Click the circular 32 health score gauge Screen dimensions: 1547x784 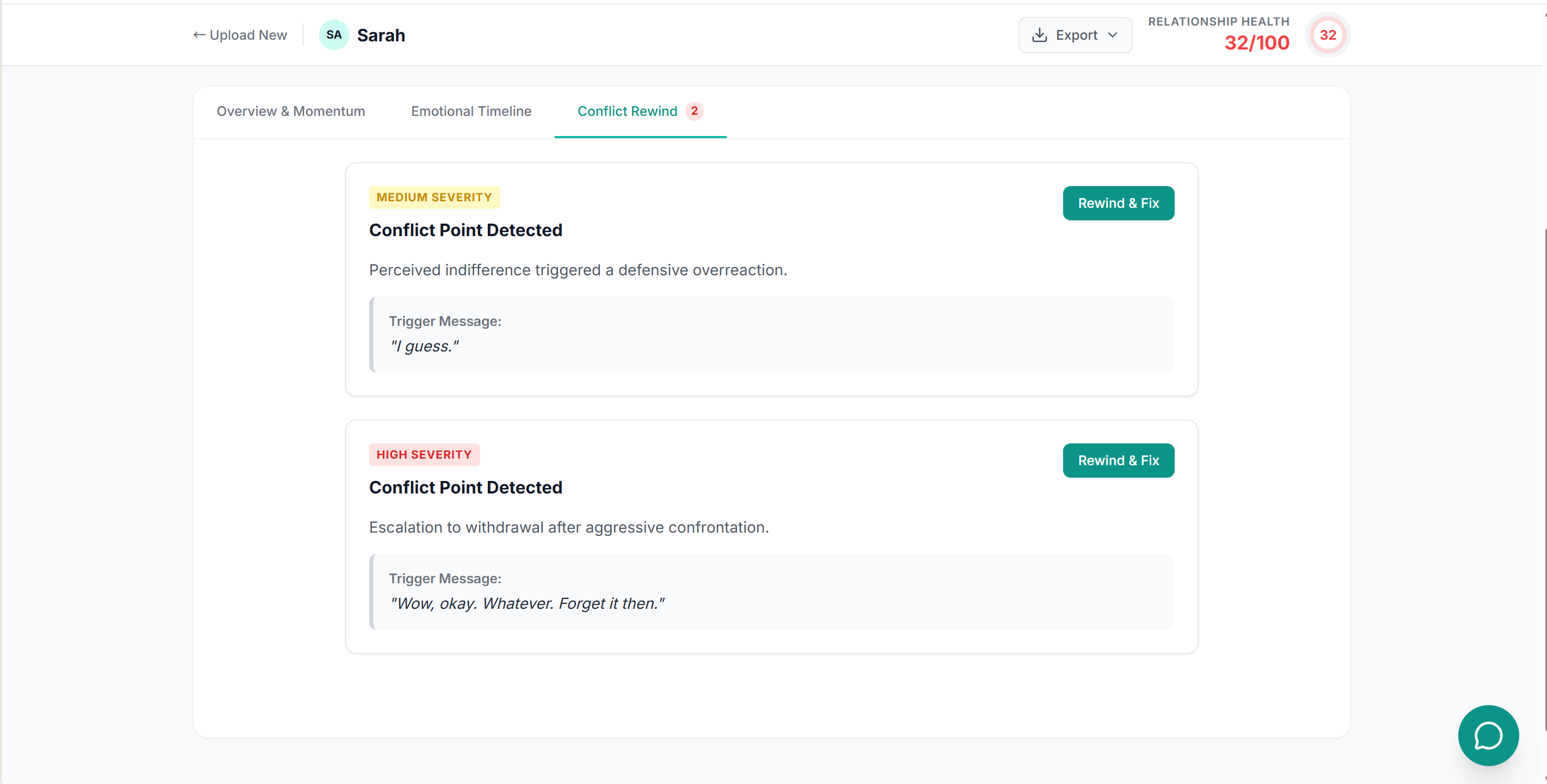coord(1327,35)
